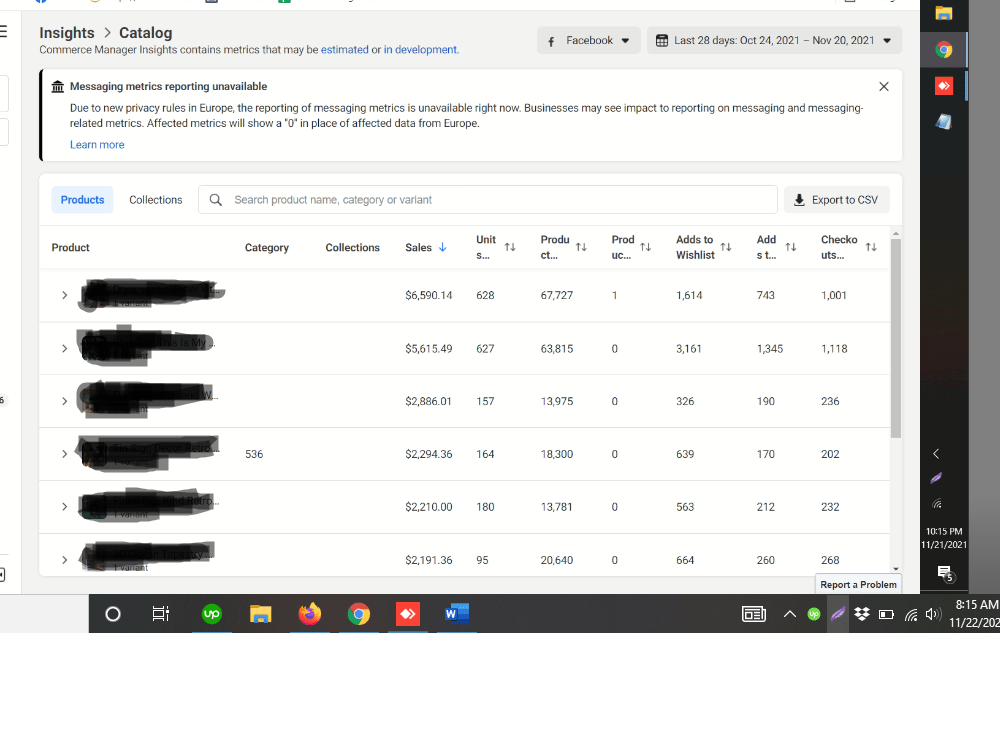The width and height of the screenshot is (1000, 750).
Task: Sort by the Produ ct... column
Action: (581, 247)
